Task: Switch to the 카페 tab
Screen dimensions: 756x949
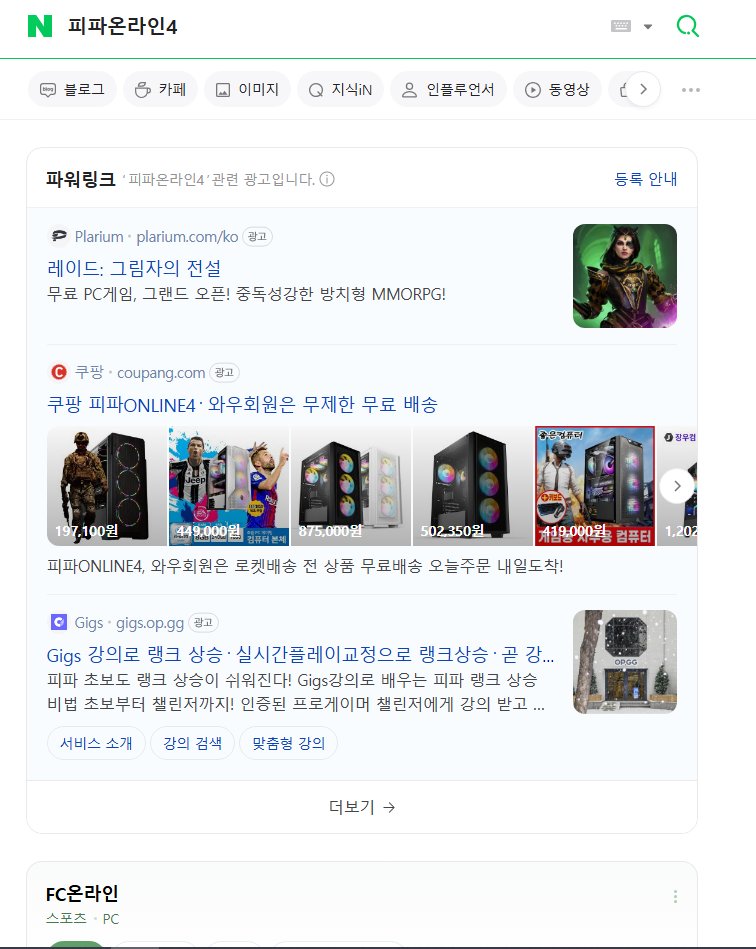Action: (160, 90)
